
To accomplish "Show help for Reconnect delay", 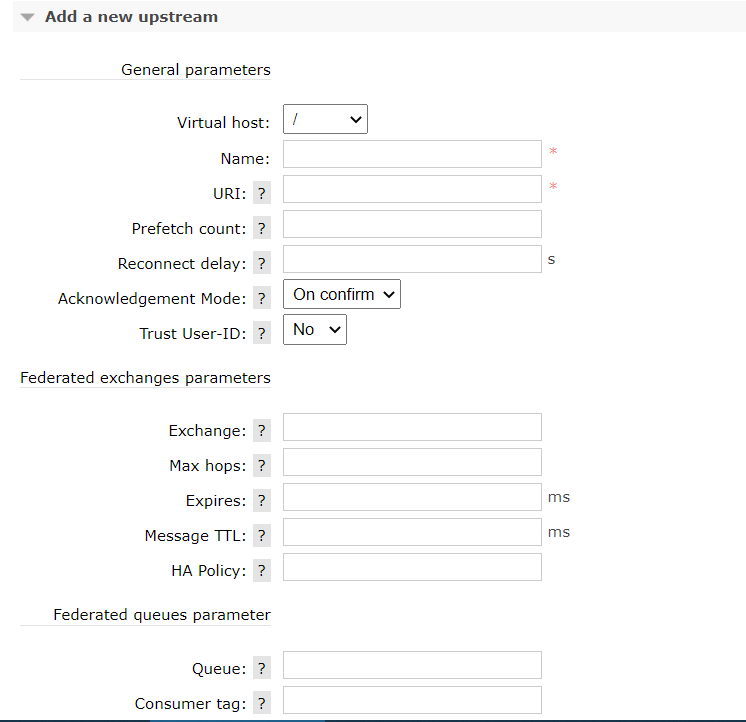I will click(262, 264).
